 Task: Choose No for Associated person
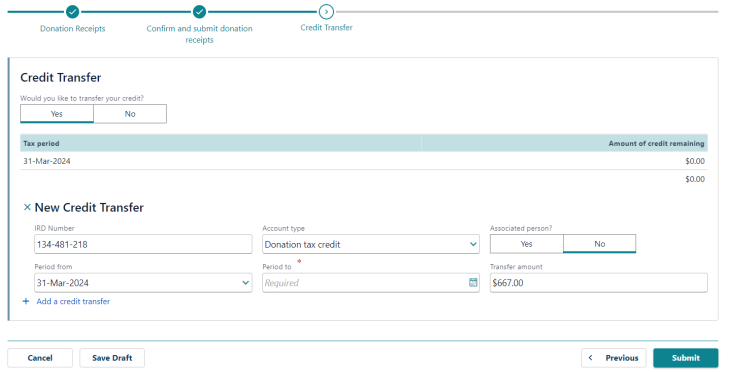[599, 244]
